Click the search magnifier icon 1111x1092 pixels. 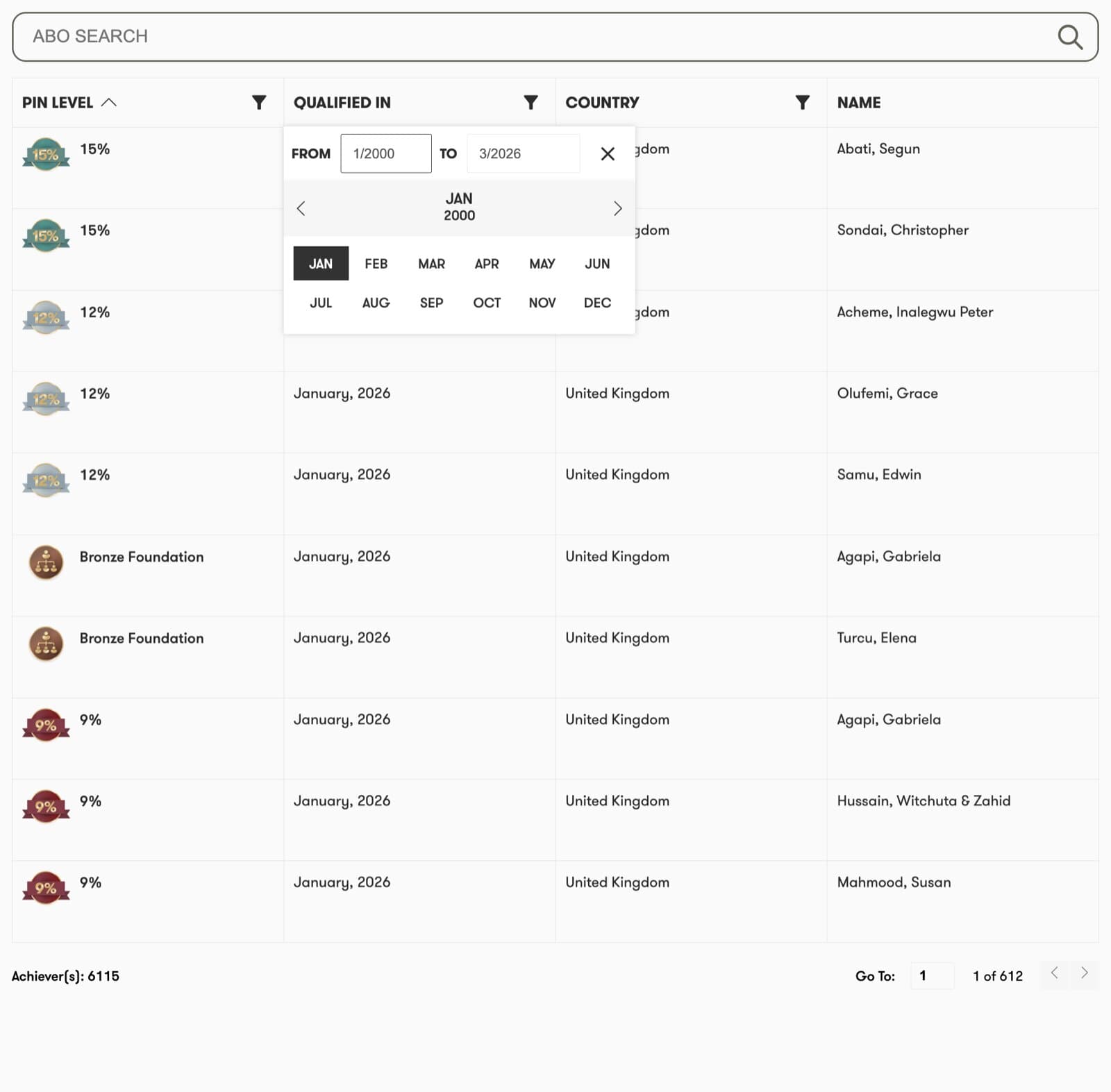coord(1070,37)
